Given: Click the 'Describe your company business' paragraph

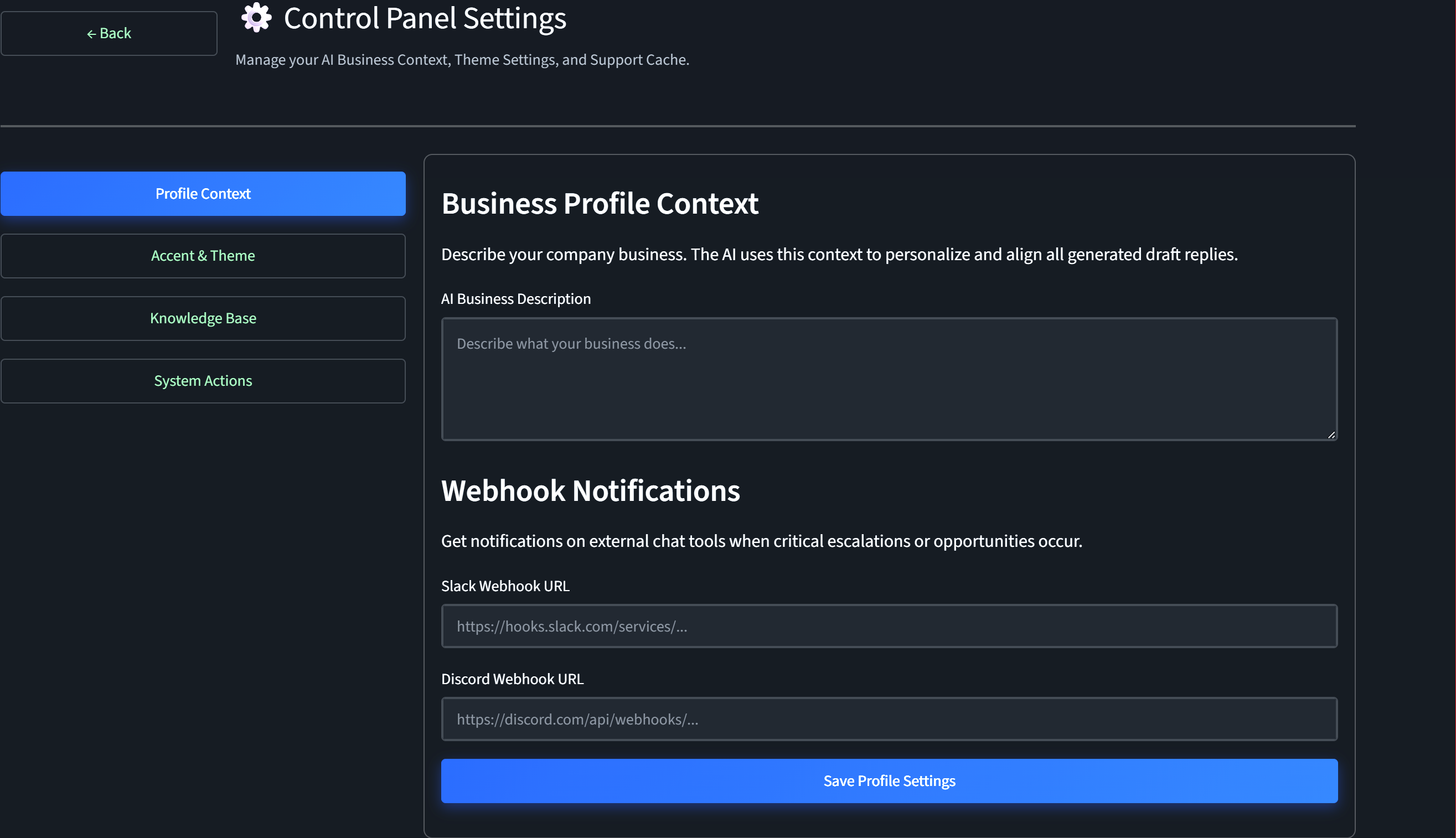Looking at the screenshot, I should [839, 255].
